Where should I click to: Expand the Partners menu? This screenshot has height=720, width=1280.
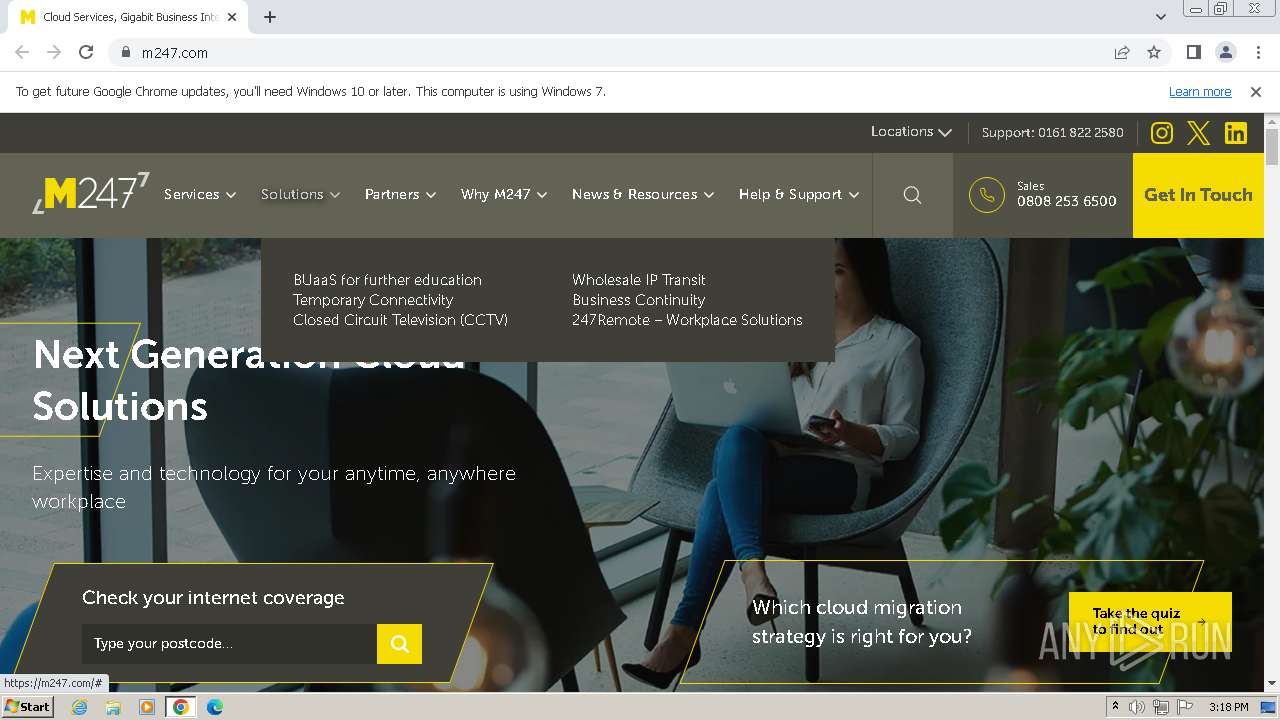click(400, 194)
